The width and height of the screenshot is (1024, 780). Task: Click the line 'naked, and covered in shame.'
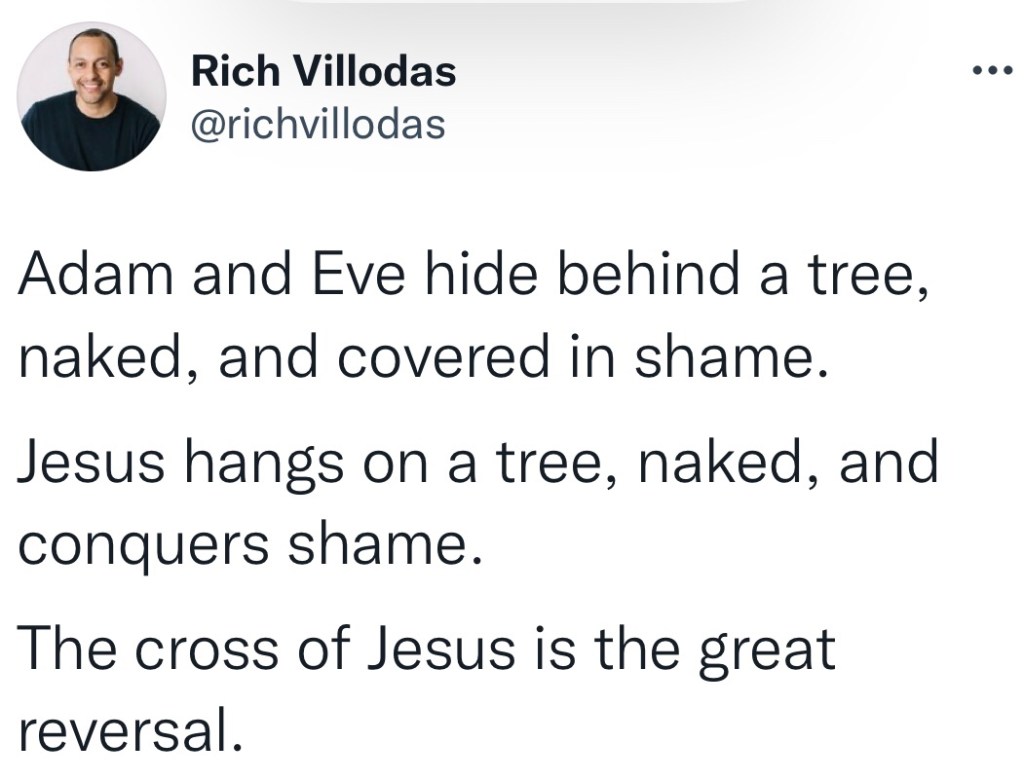424,358
